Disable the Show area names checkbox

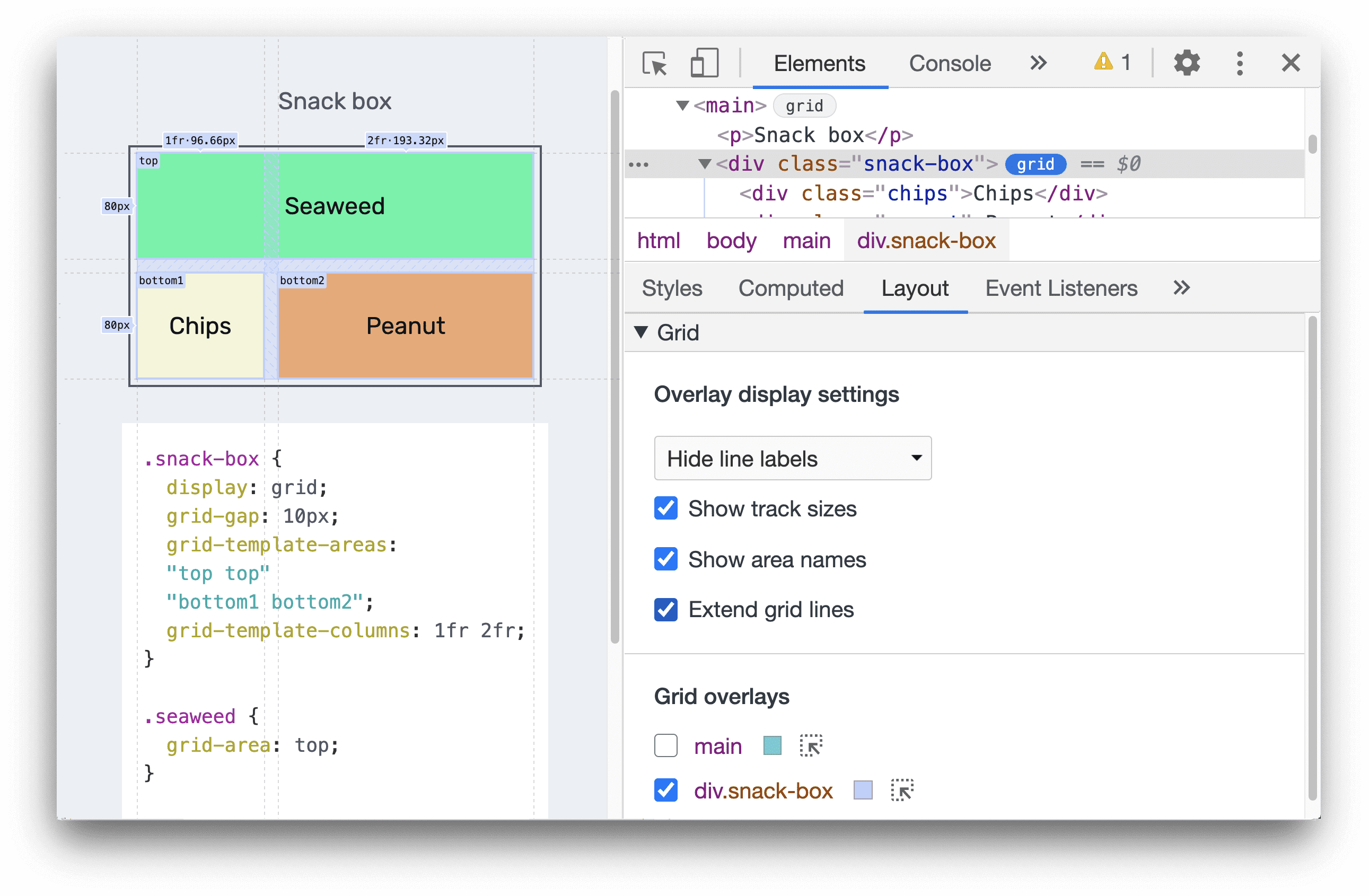[665, 558]
